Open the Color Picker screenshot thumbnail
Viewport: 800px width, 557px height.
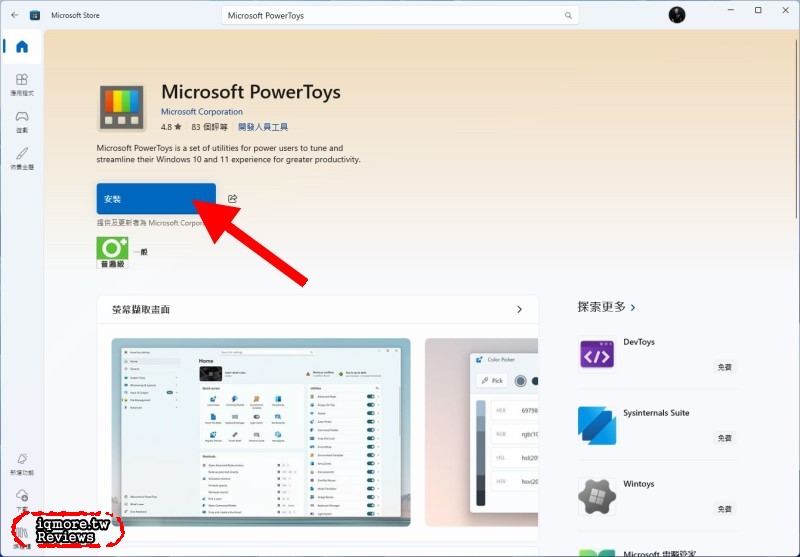click(x=481, y=432)
